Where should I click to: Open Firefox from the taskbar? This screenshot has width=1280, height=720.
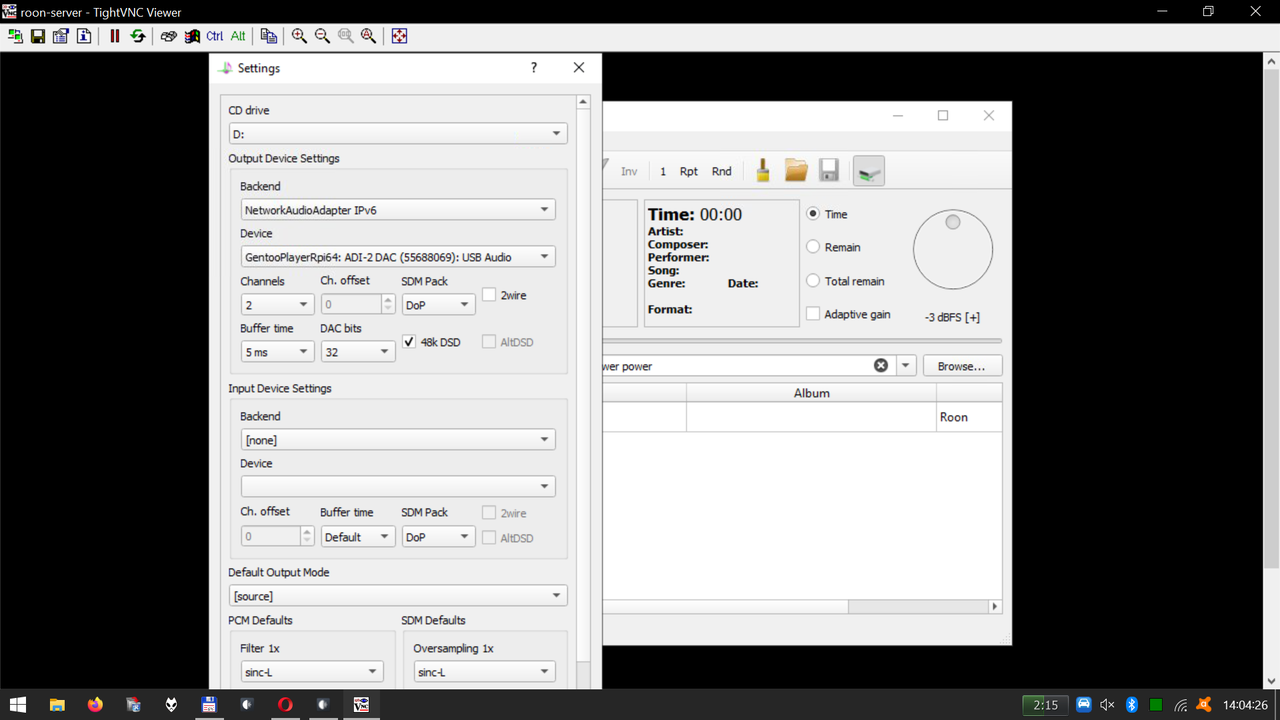[95, 705]
